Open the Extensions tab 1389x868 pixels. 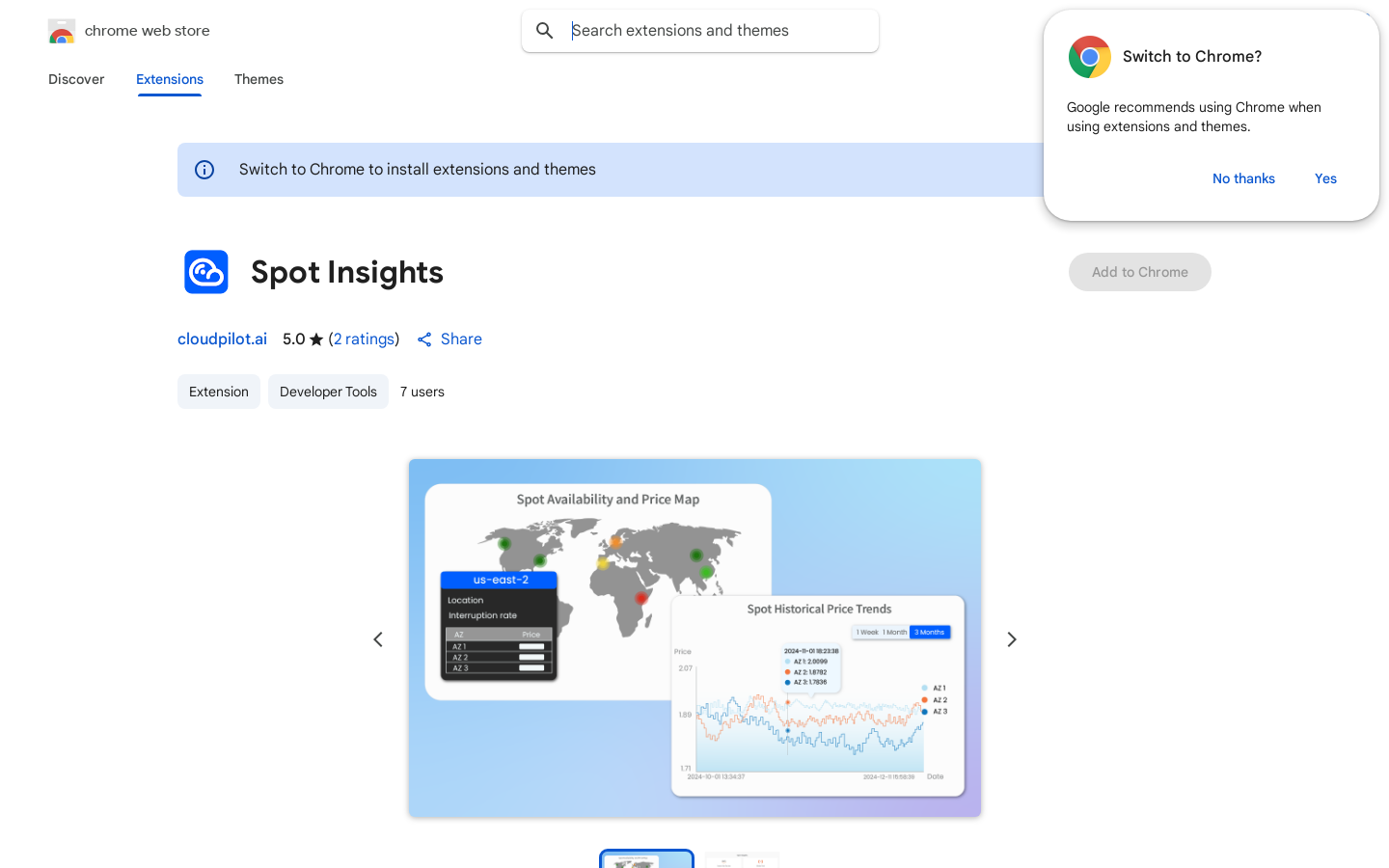[170, 79]
